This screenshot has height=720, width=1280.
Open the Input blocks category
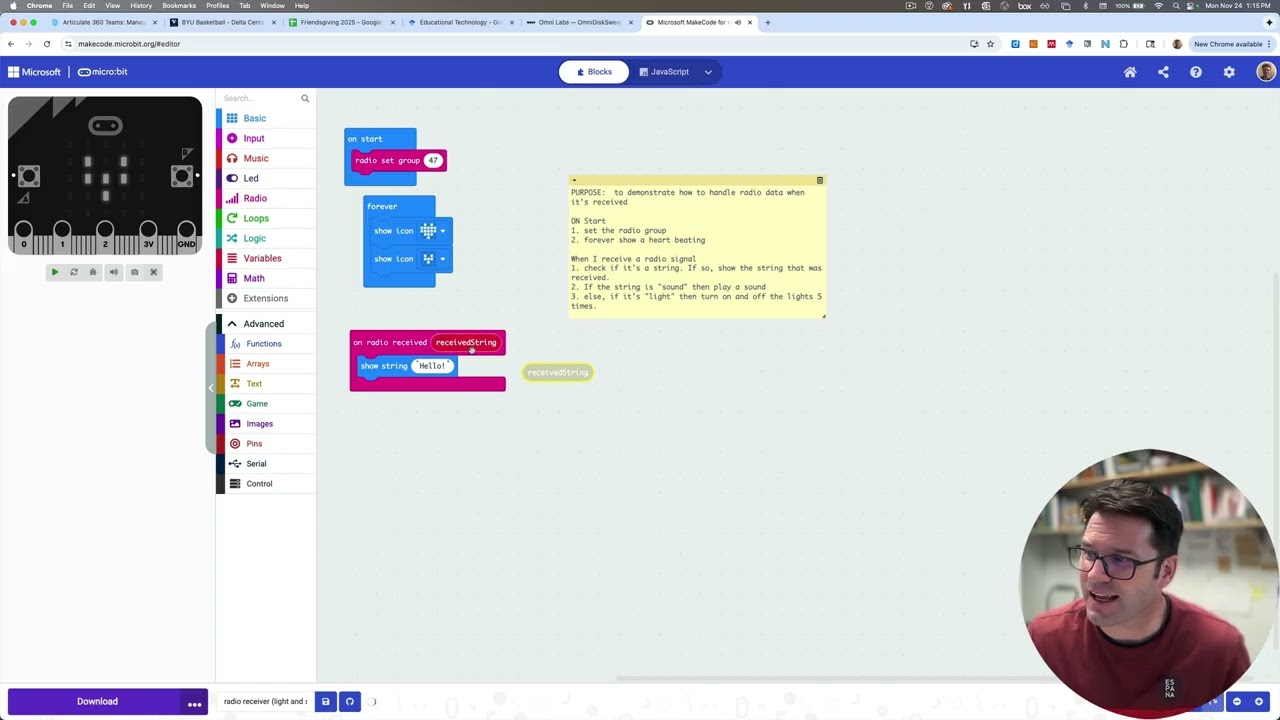[265, 138]
